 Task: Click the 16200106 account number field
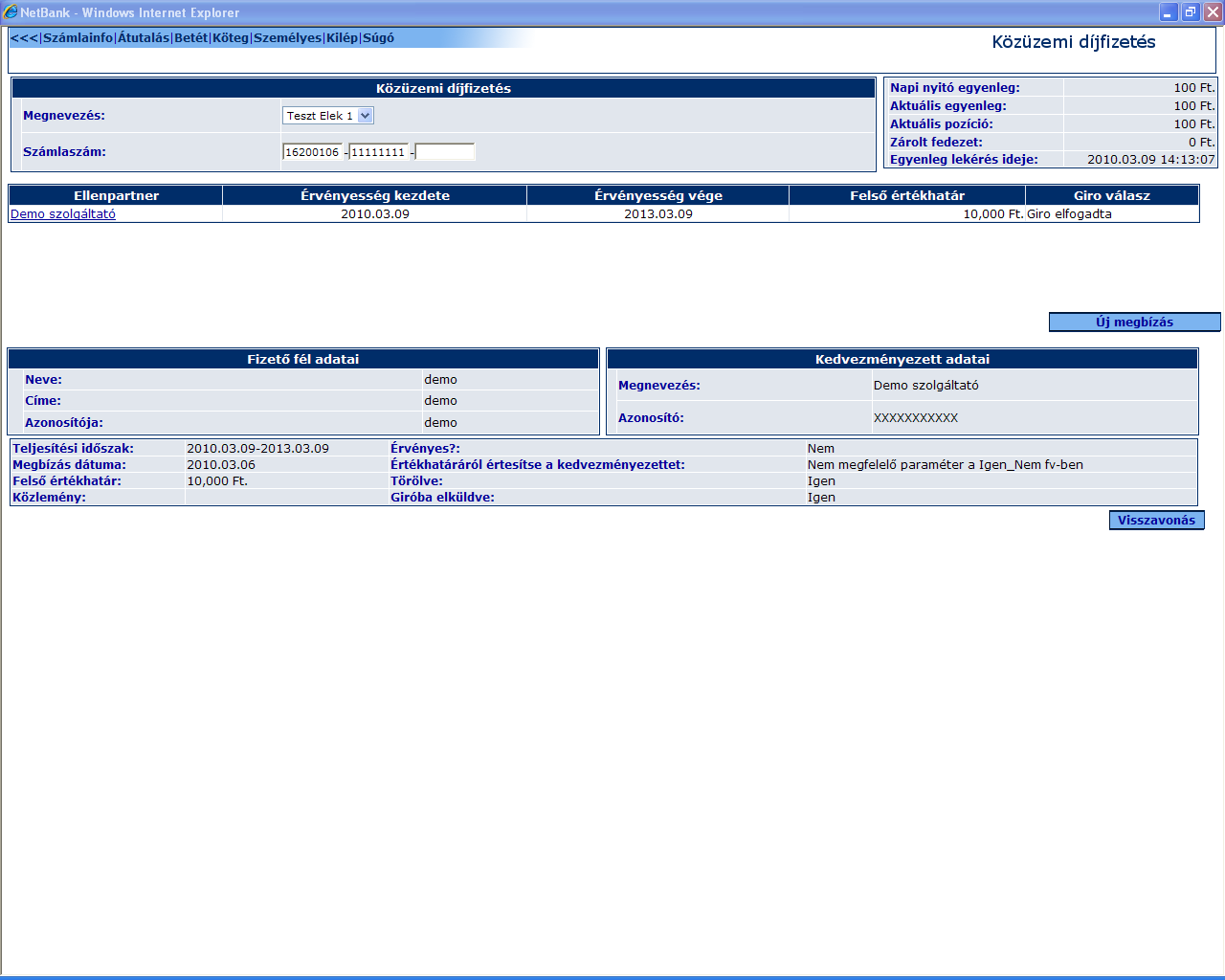[312, 152]
